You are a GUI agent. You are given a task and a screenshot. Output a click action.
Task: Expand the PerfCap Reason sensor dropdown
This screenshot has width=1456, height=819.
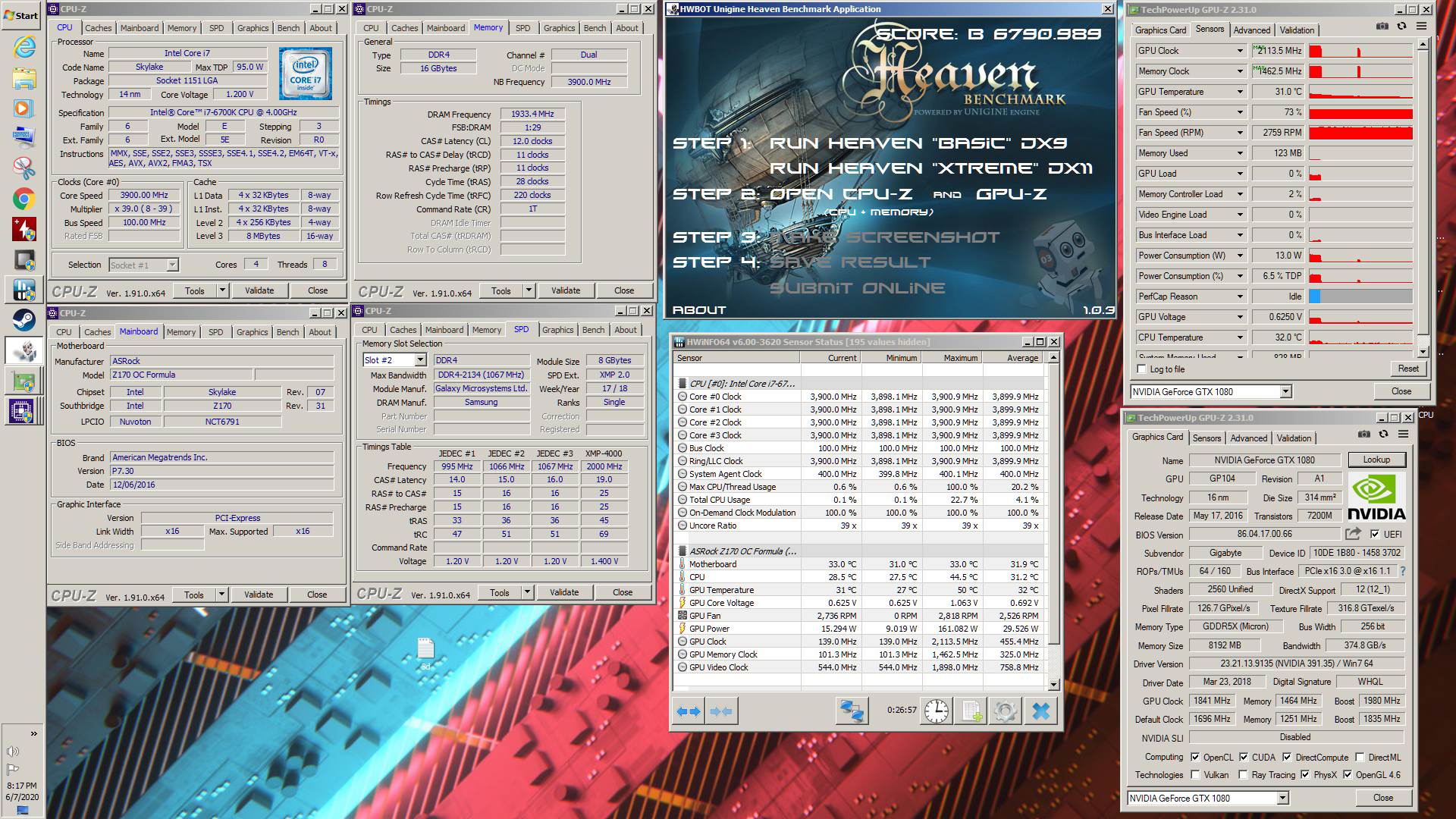1240,297
